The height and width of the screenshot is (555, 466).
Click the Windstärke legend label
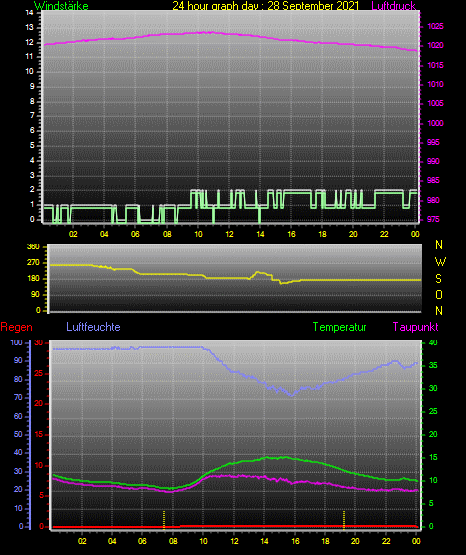click(61, 6)
